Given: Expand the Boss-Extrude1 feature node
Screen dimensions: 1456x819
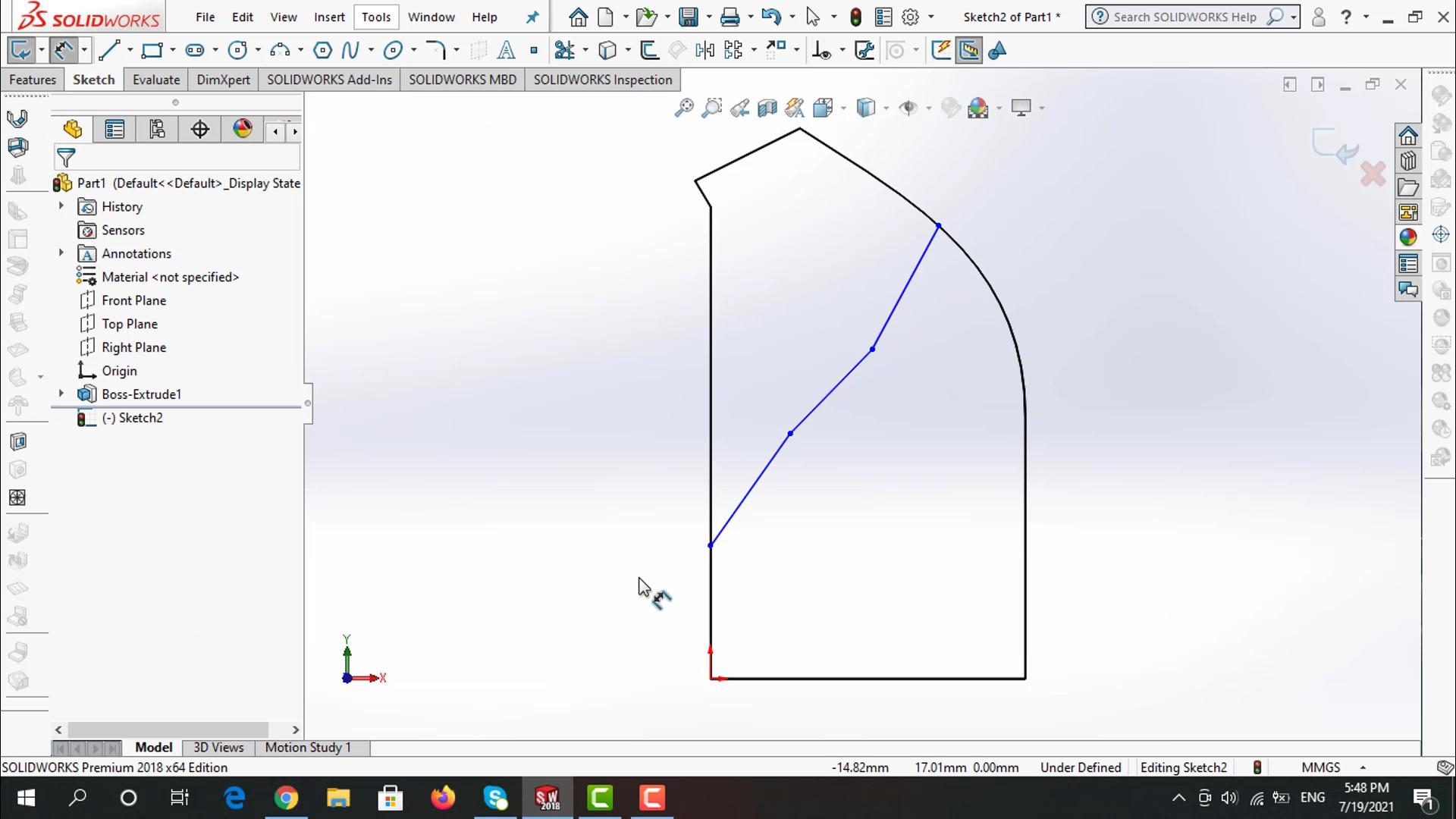Looking at the screenshot, I should [x=61, y=394].
